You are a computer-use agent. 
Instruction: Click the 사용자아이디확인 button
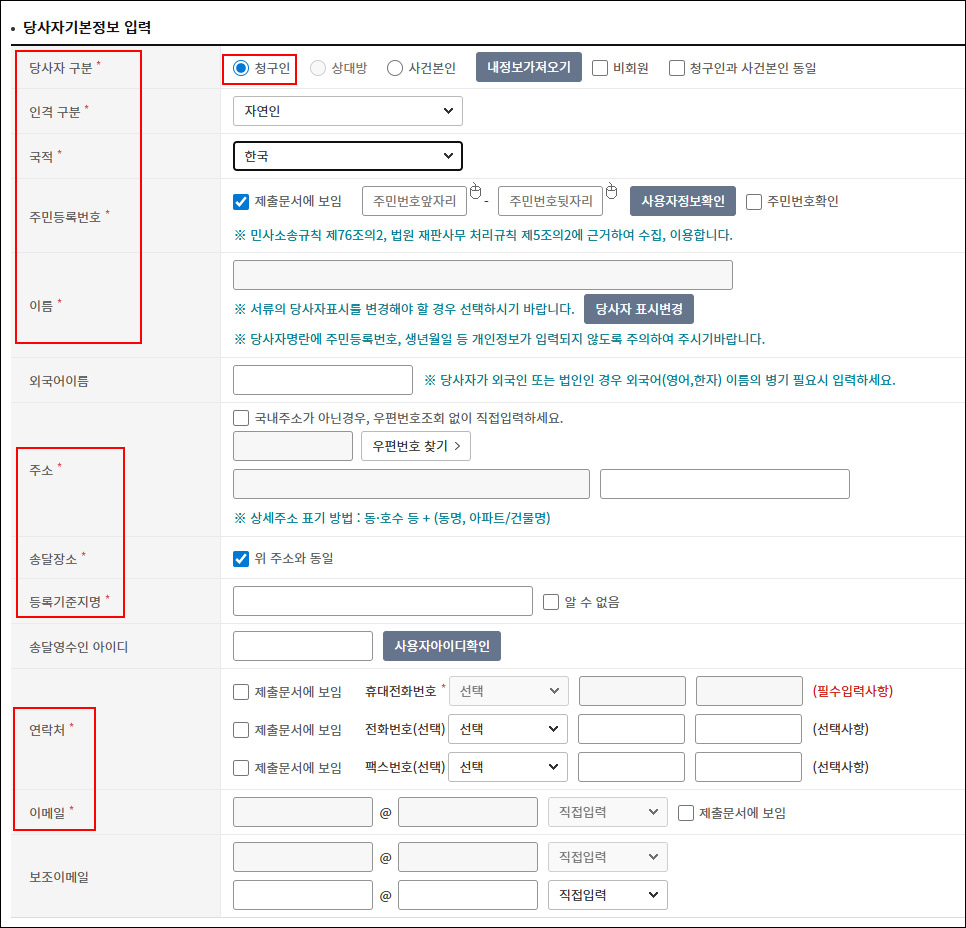coord(442,646)
